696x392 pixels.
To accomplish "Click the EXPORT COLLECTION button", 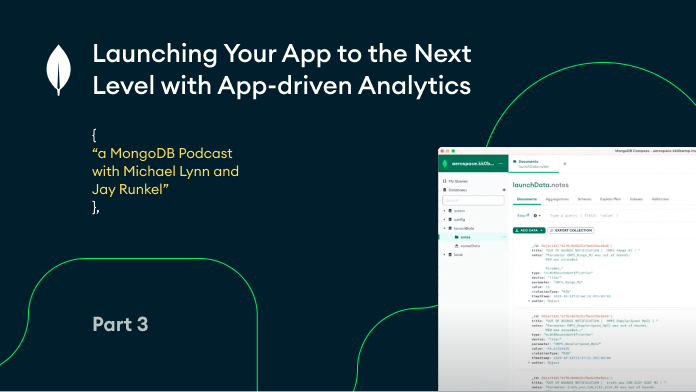I will [x=571, y=230].
